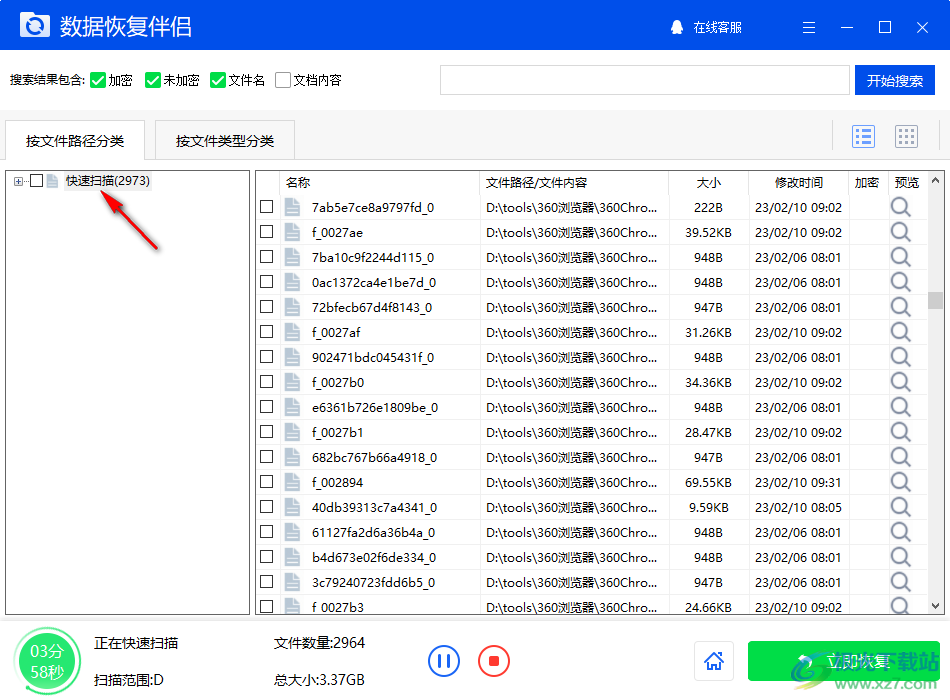Image resolution: width=950 pixels, height=700 pixels.
Task: Click inside the search input field
Action: point(644,80)
